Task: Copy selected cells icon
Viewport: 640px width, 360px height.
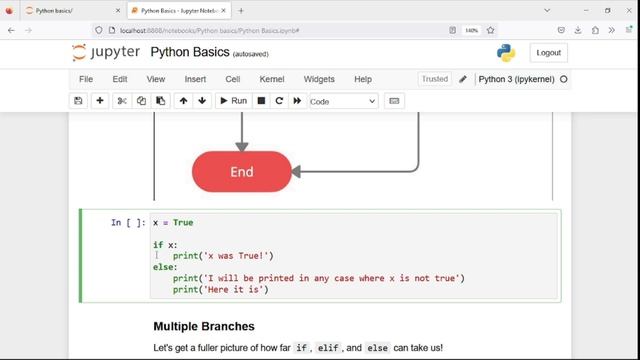Action: tap(141, 101)
